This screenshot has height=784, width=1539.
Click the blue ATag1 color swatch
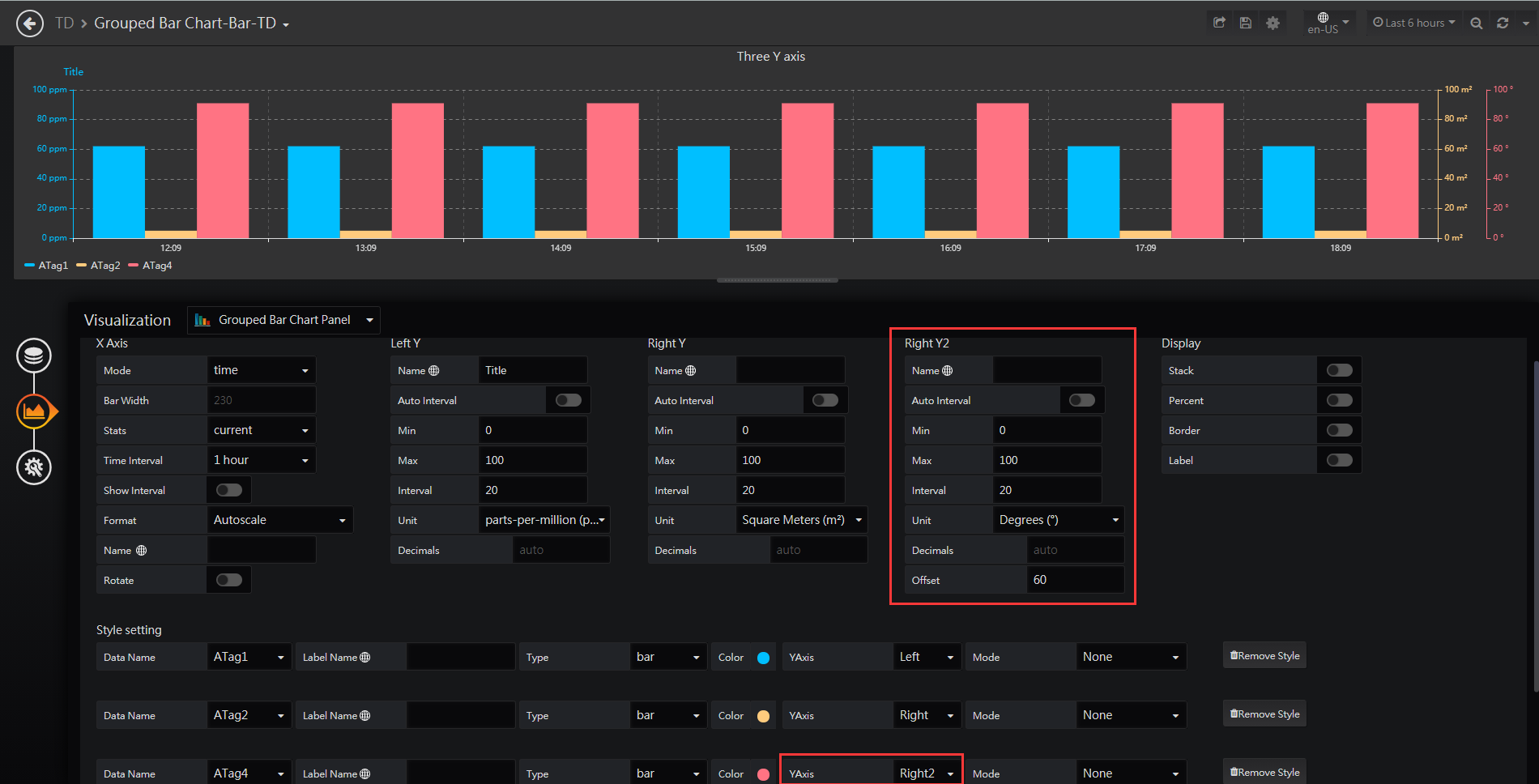click(x=763, y=658)
